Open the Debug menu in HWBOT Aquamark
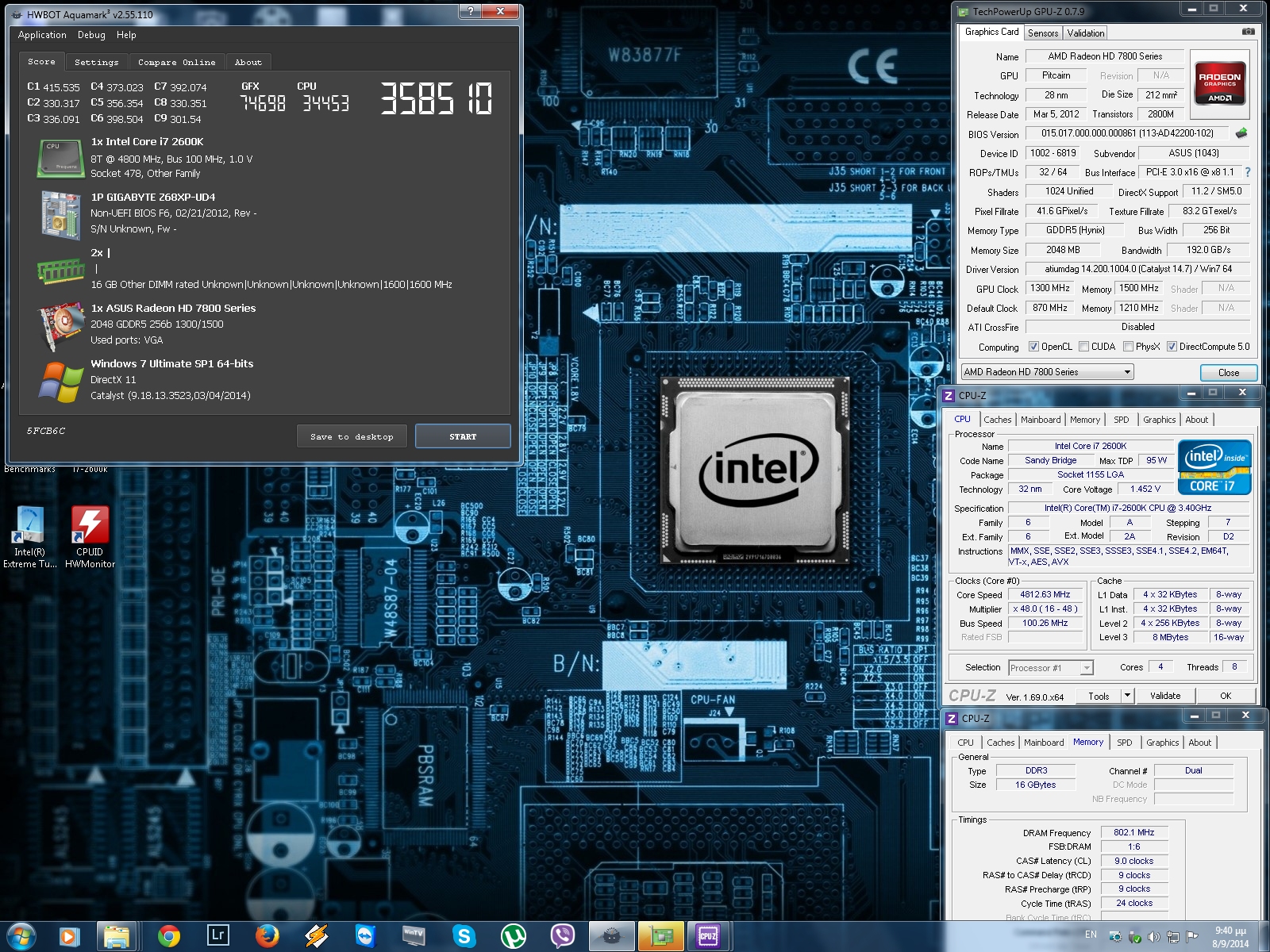Viewport: 1270px width, 952px height. click(x=91, y=35)
